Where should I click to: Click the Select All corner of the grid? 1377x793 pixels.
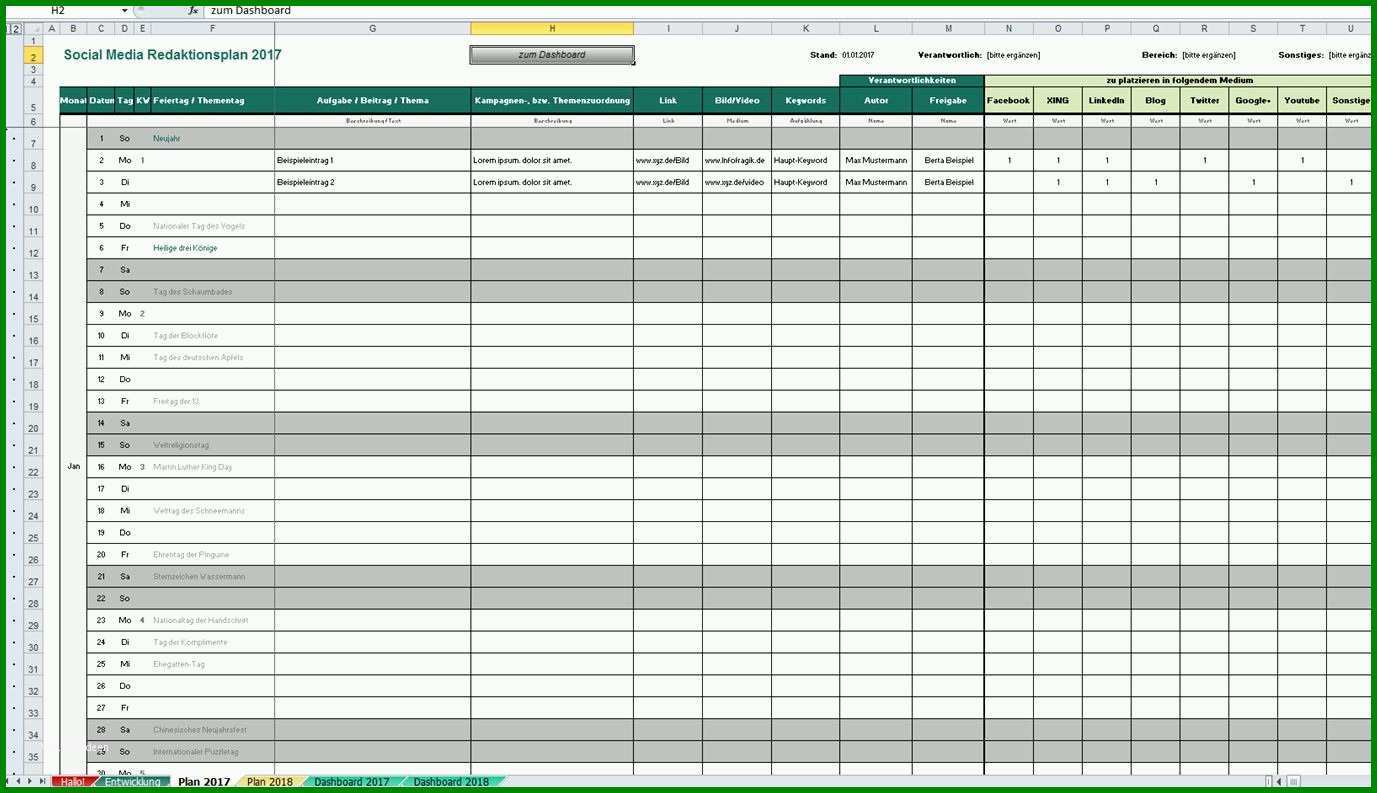coord(34,29)
